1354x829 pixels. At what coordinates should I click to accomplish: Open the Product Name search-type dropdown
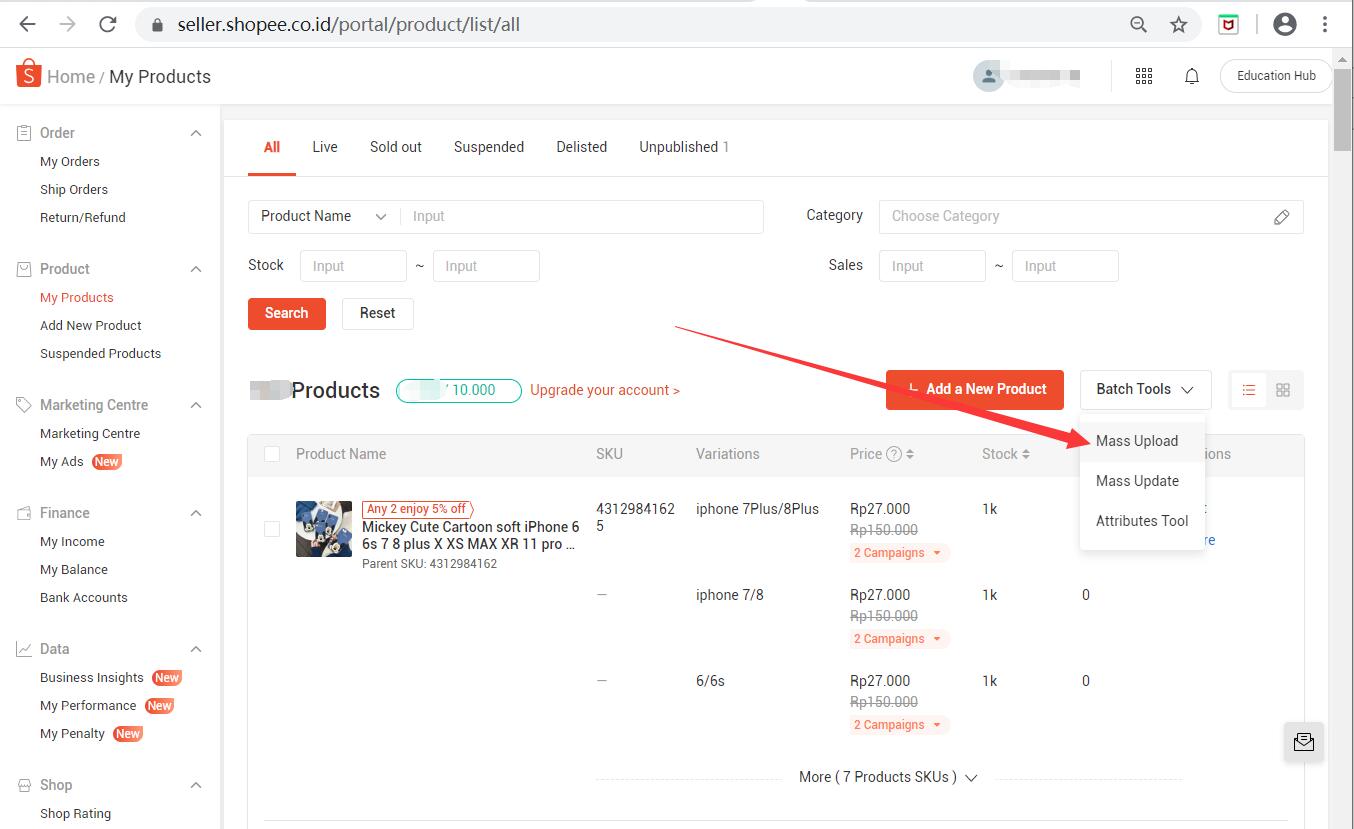point(324,217)
